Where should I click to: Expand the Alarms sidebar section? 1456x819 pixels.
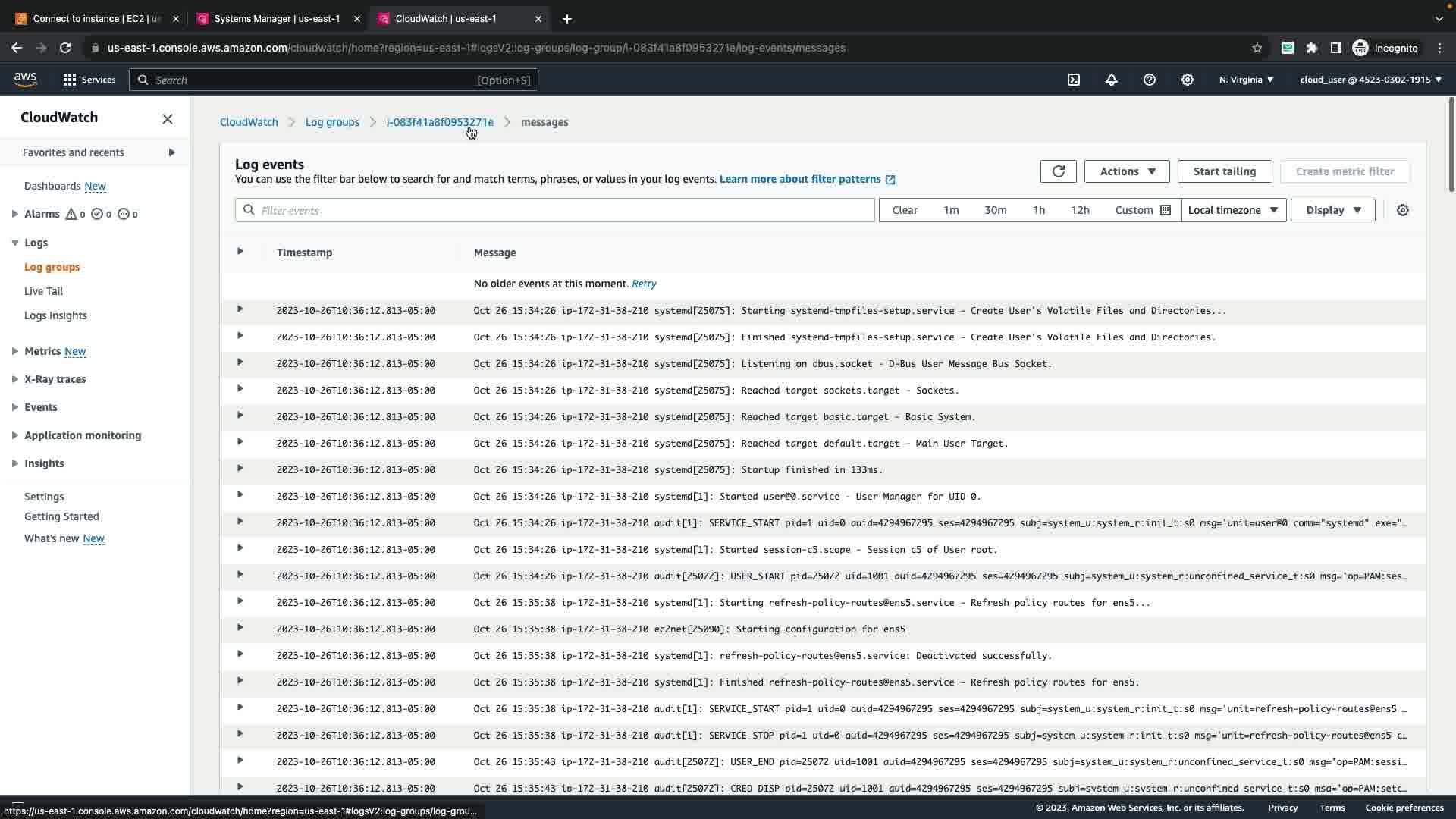(x=15, y=214)
